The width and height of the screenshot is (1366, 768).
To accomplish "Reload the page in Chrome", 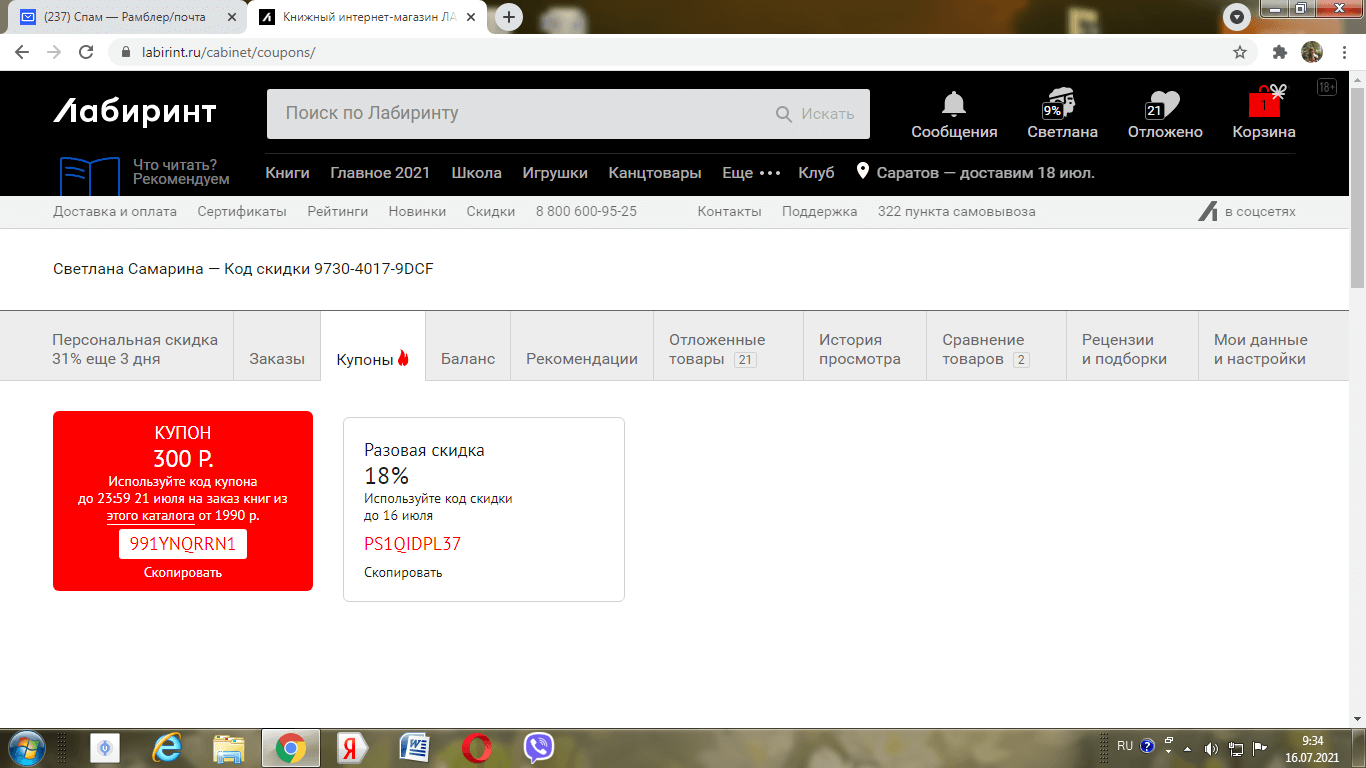I will coord(86,52).
